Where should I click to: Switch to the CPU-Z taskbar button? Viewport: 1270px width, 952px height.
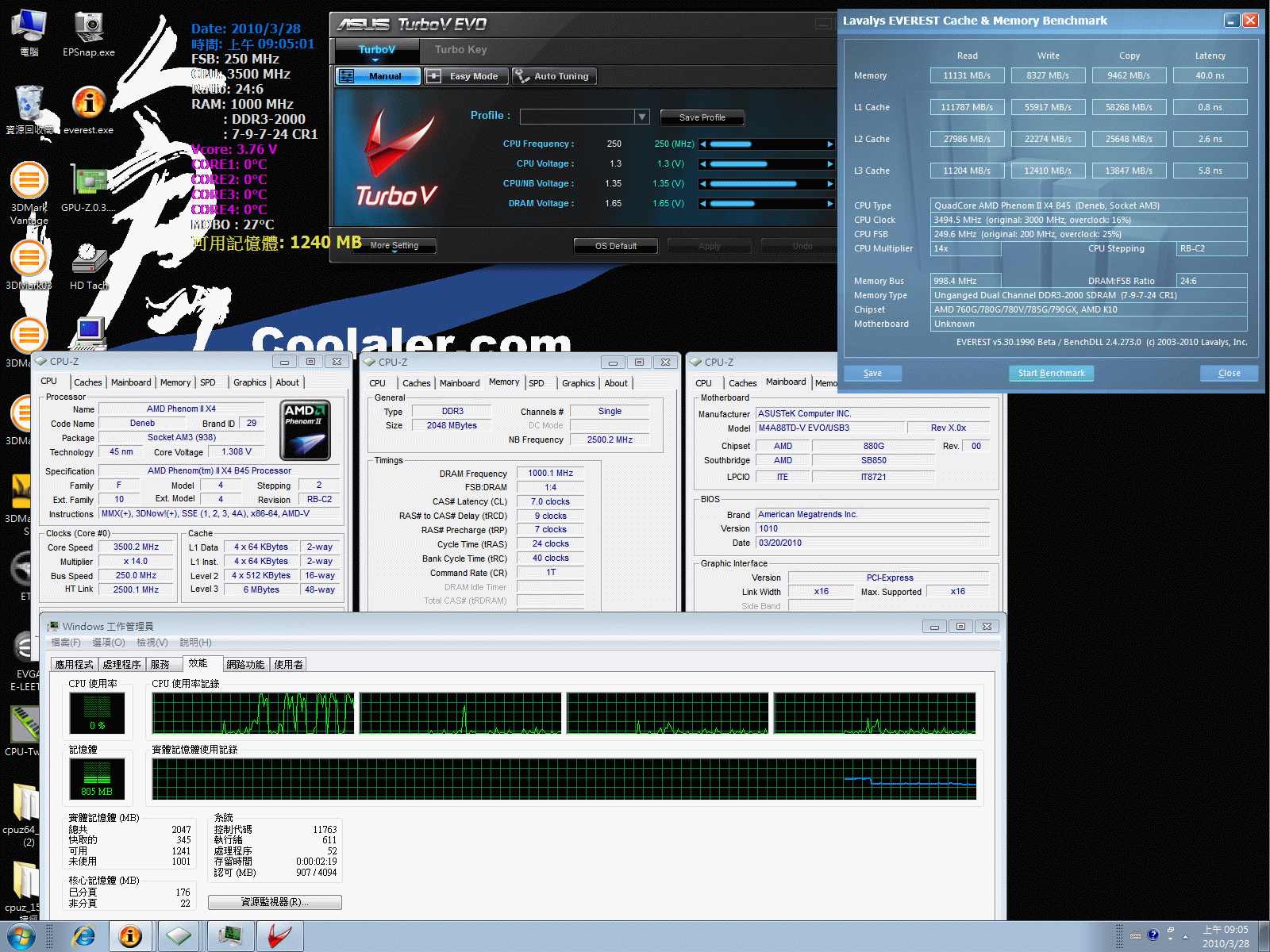[x=179, y=937]
